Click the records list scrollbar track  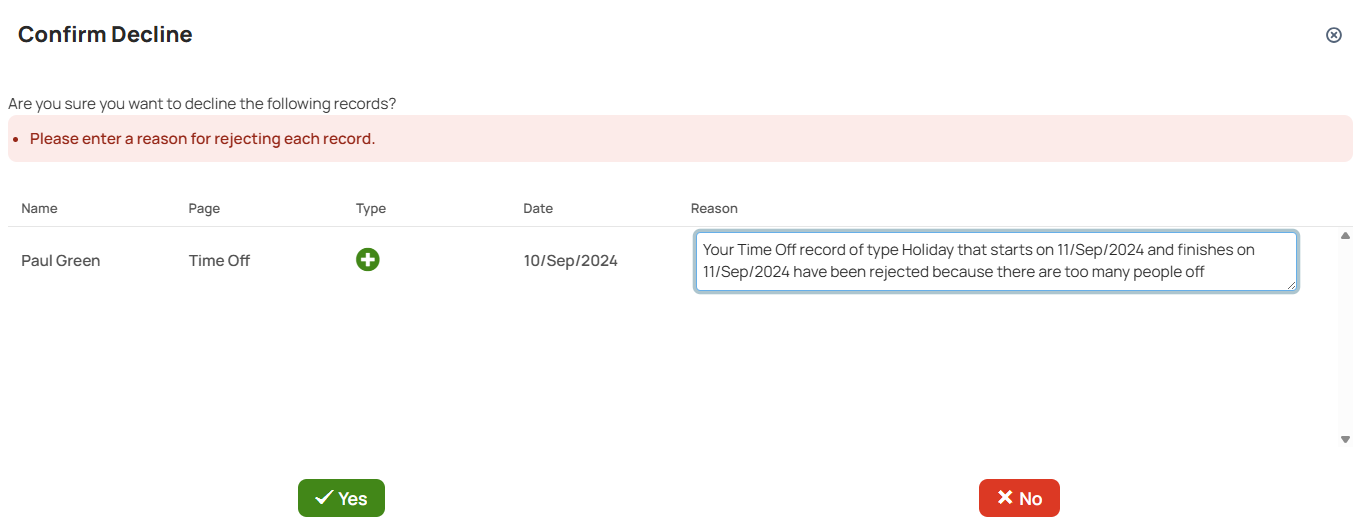[1345, 337]
